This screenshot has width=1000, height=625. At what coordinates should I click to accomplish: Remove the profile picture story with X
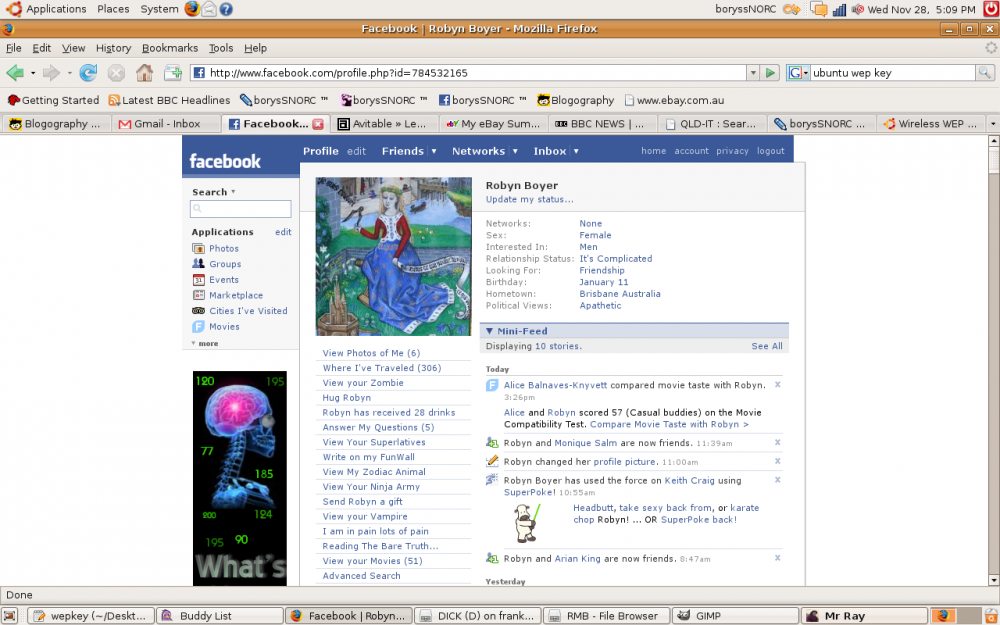tap(777, 460)
